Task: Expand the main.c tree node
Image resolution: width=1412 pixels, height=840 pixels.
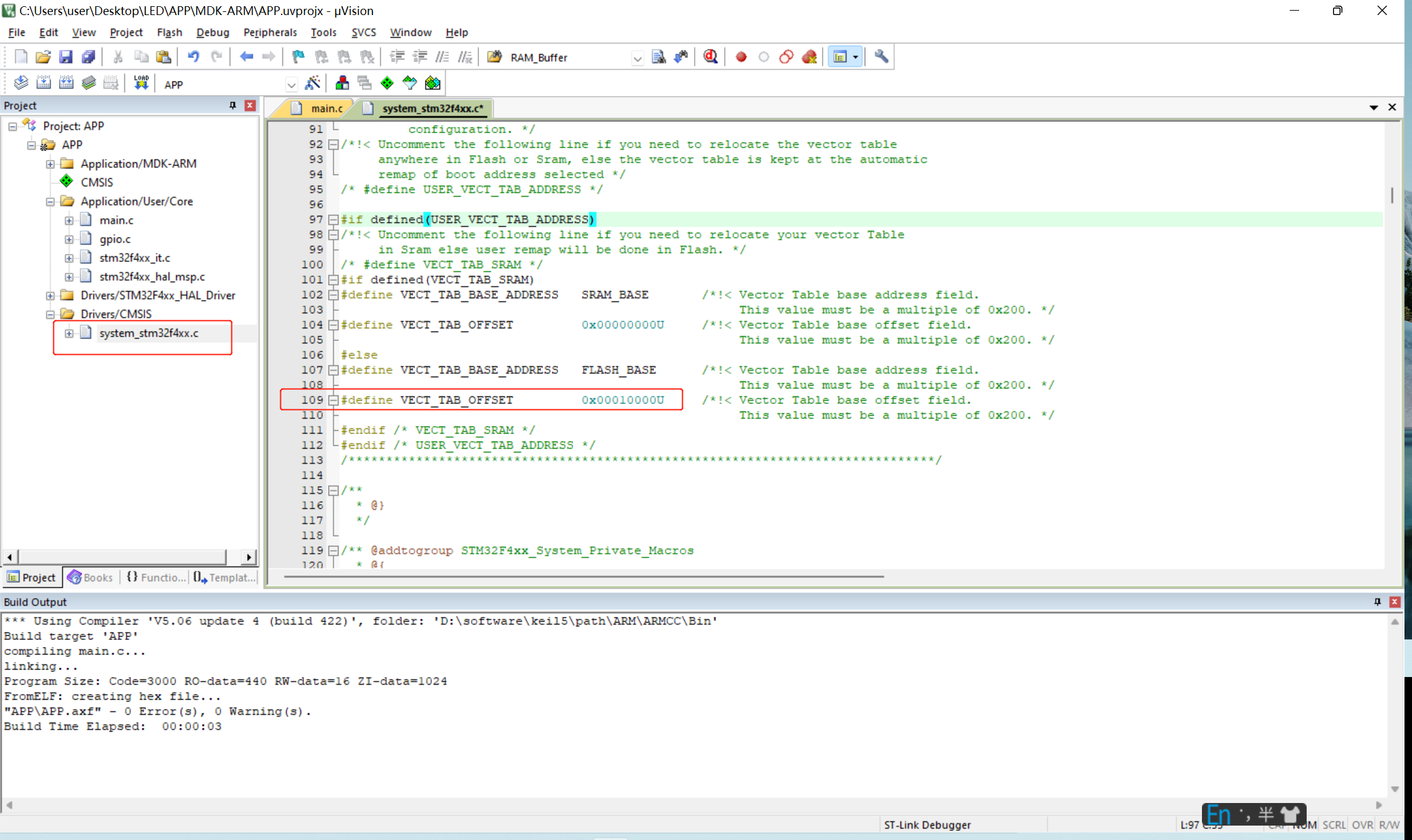Action: (x=70, y=220)
